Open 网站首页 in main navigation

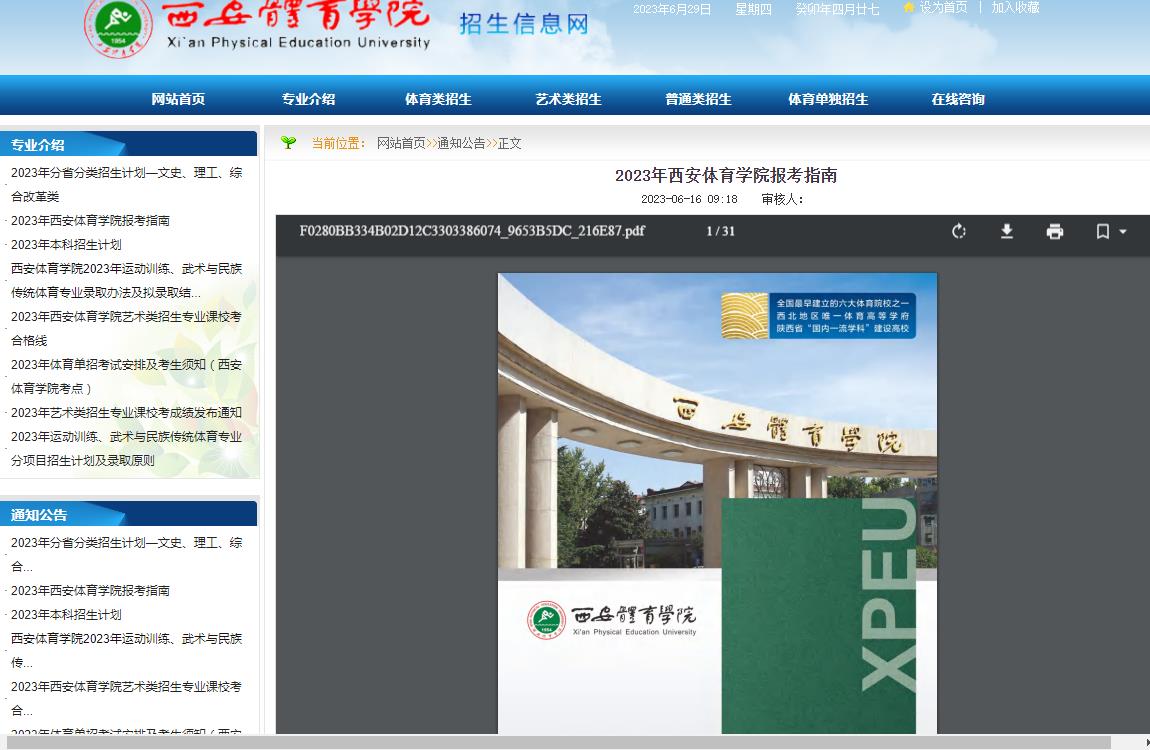(178, 99)
